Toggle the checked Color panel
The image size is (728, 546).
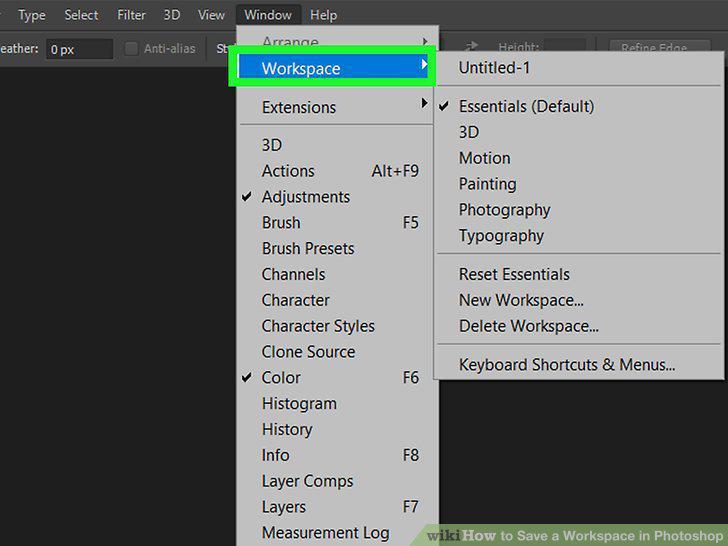coord(337,377)
